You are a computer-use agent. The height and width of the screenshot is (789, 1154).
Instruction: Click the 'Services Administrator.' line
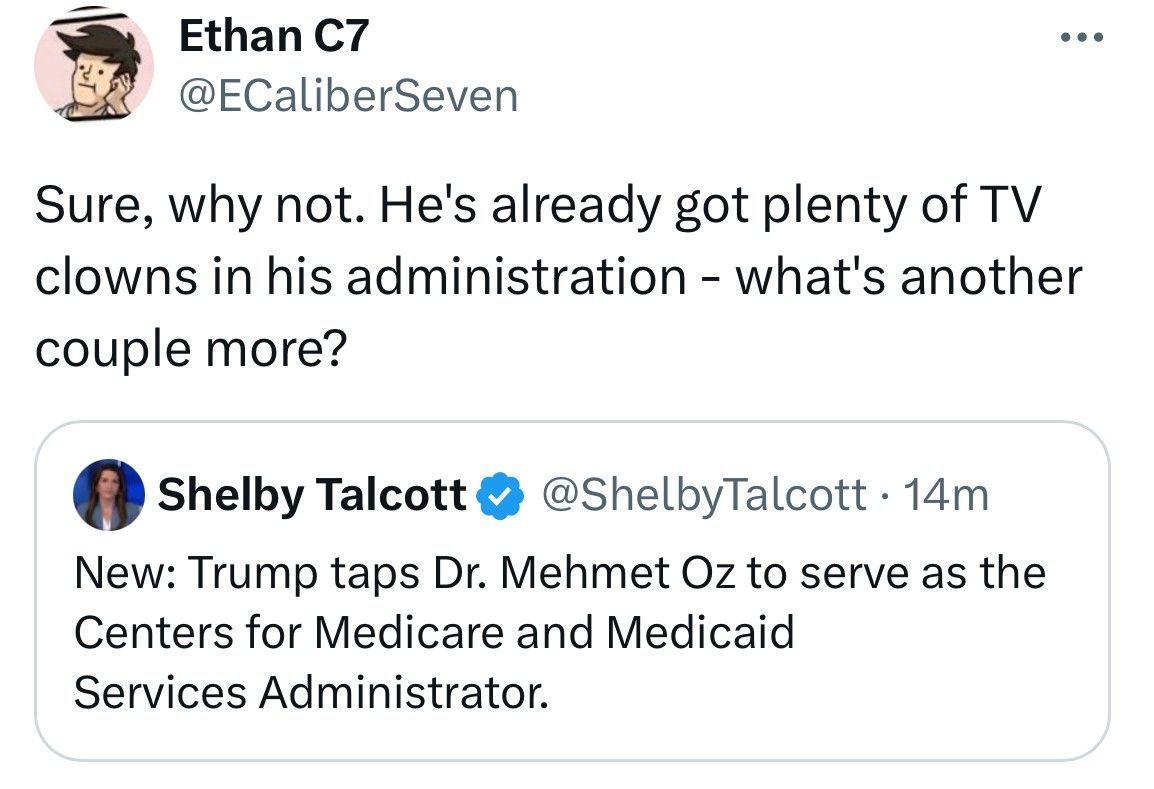click(311, 693)
